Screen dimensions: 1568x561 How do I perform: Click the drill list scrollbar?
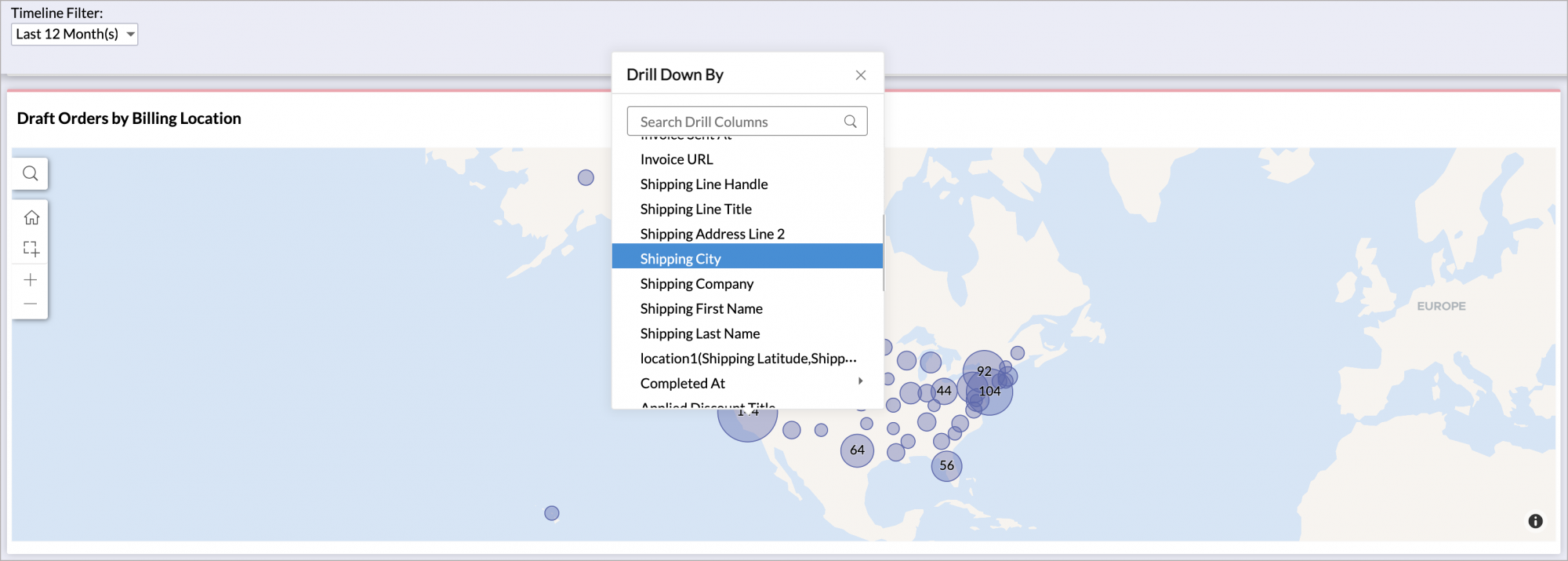(883, 253)
